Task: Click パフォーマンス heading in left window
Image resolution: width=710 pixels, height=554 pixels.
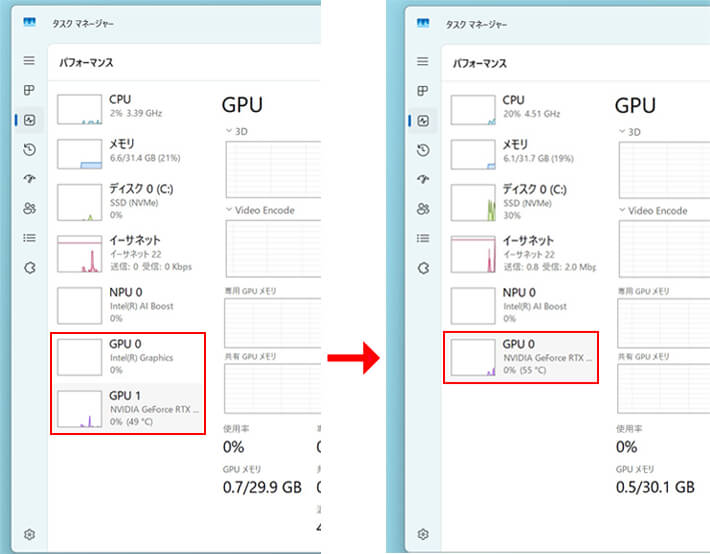Action: tap(86, 63)
